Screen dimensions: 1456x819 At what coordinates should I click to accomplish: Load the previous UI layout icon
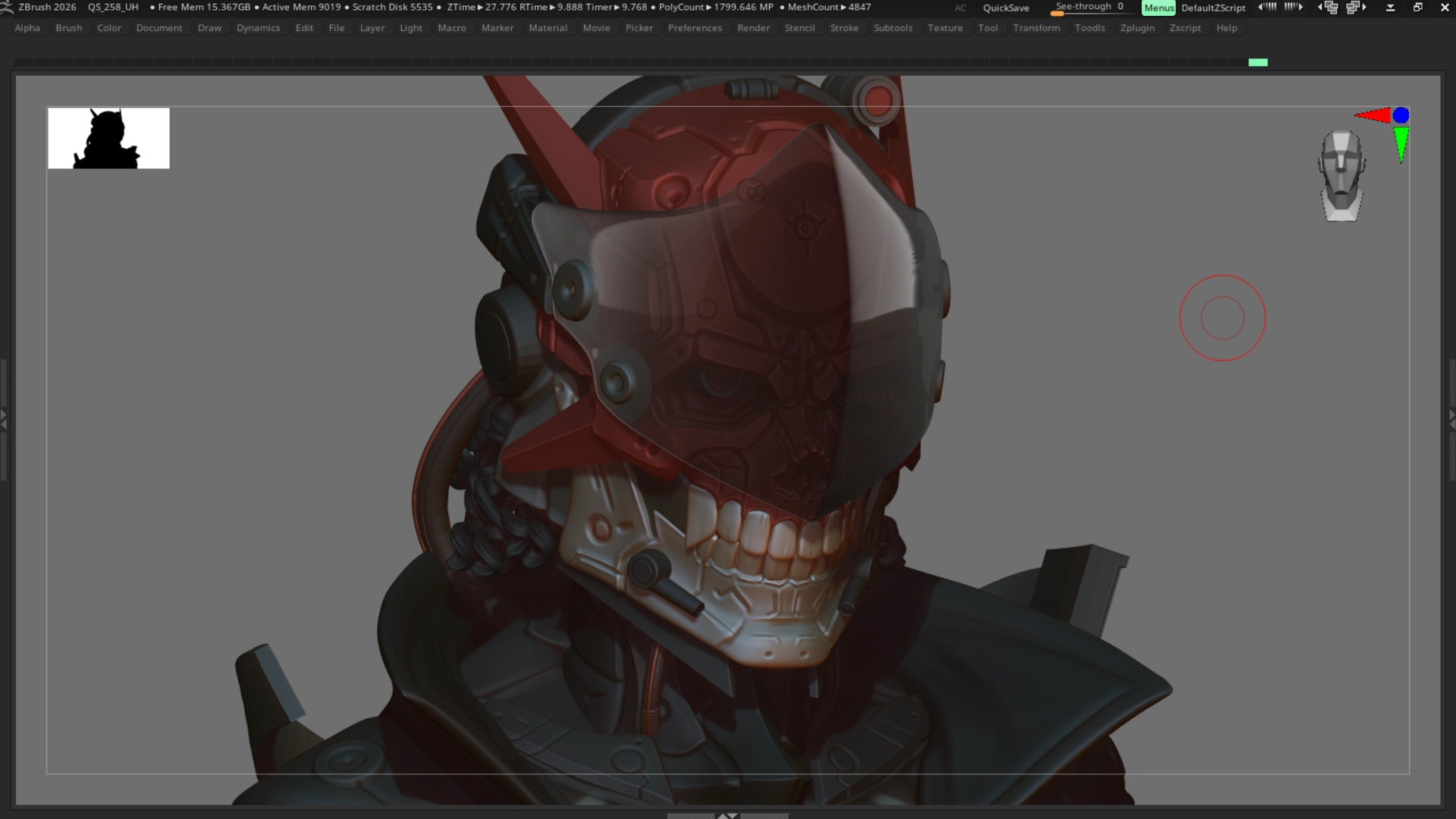coord(1329,8)
